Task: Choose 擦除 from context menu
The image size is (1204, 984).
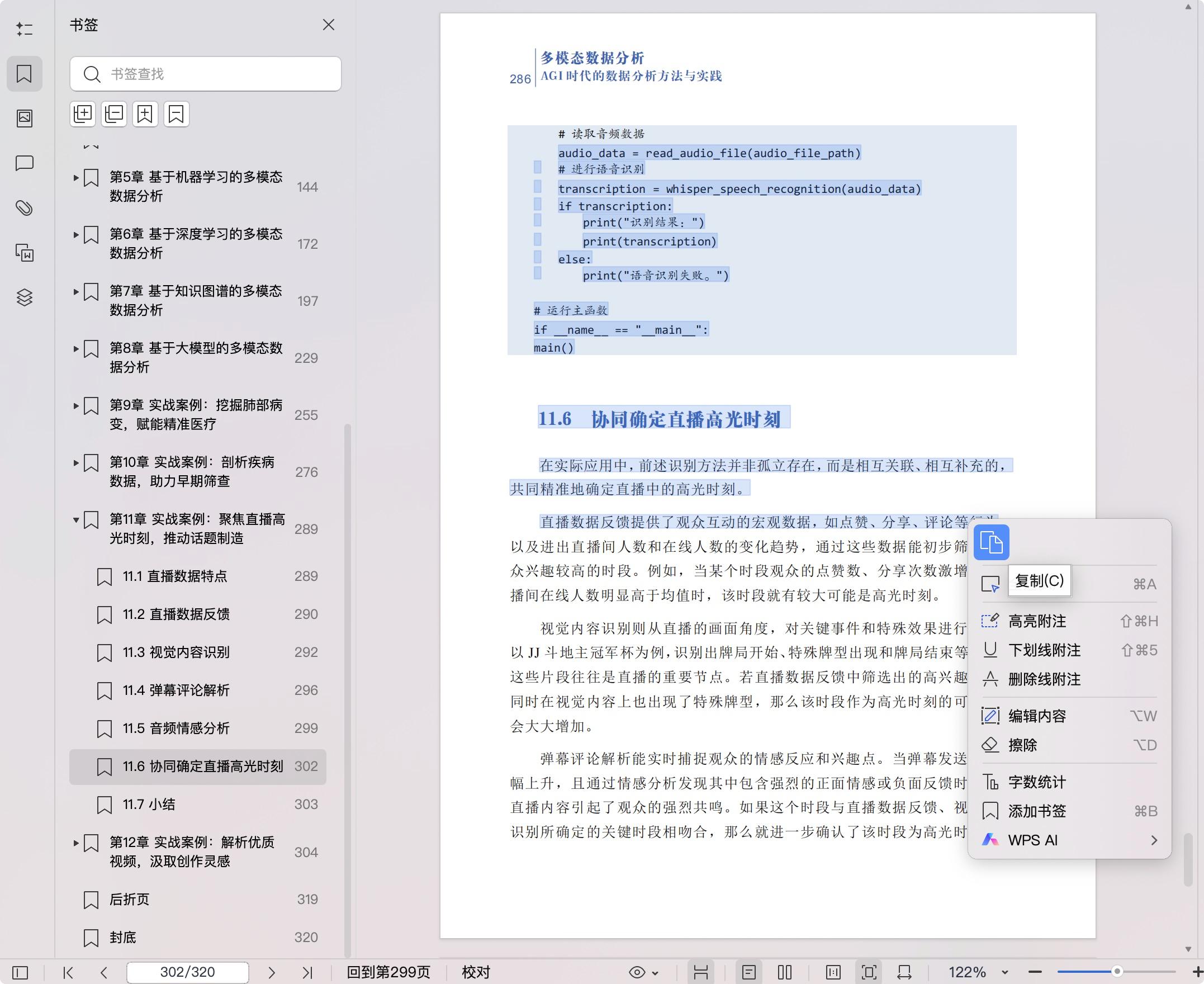Action: pyautogui.click(x=1069, y=745)
